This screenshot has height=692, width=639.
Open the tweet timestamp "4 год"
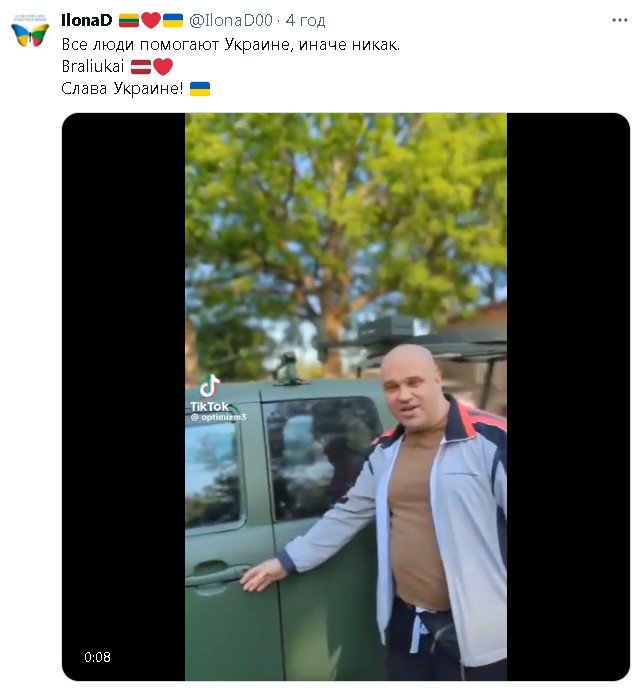305,20
